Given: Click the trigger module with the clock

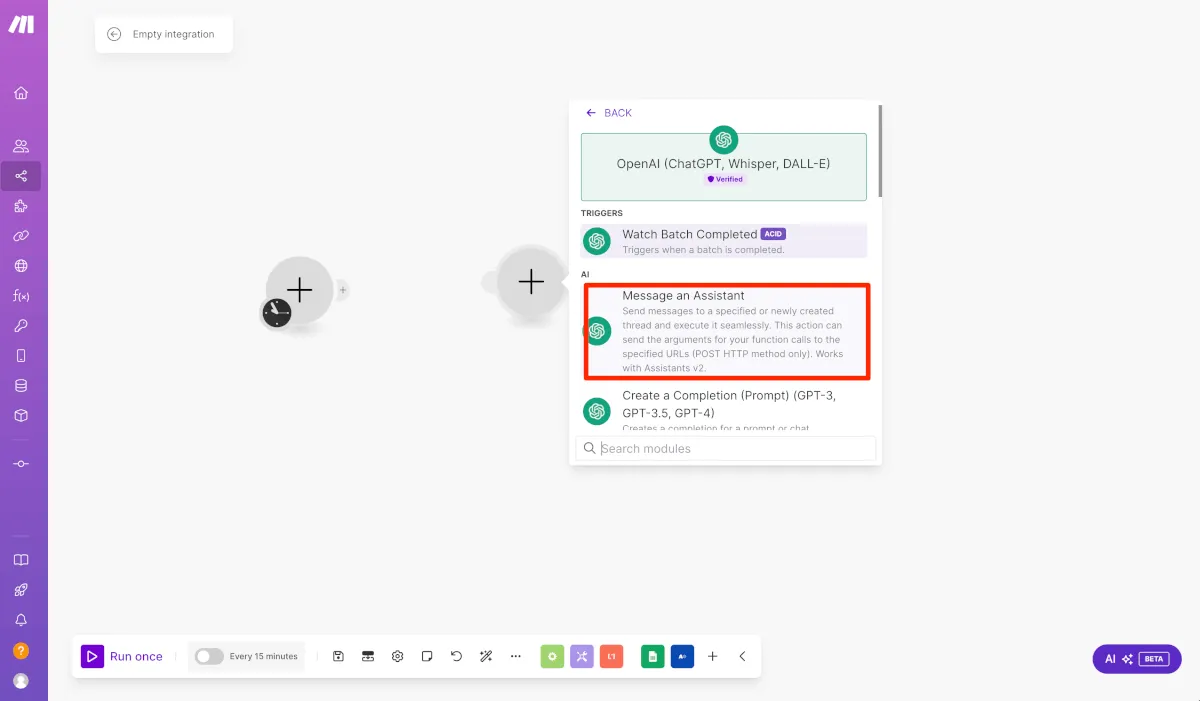Looking at the screenshot, I should coord(300,290).
